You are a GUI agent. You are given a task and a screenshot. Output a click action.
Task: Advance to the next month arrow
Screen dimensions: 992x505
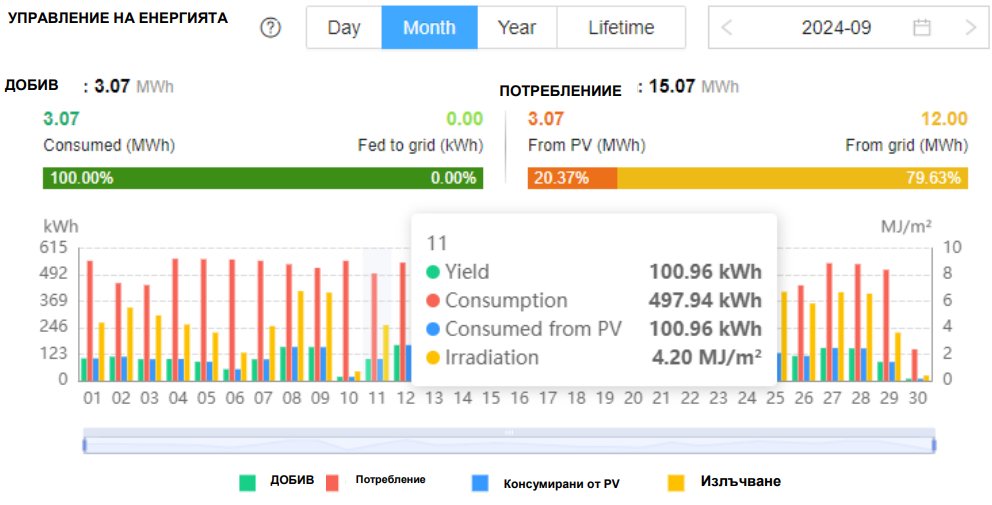coord(971,27)
